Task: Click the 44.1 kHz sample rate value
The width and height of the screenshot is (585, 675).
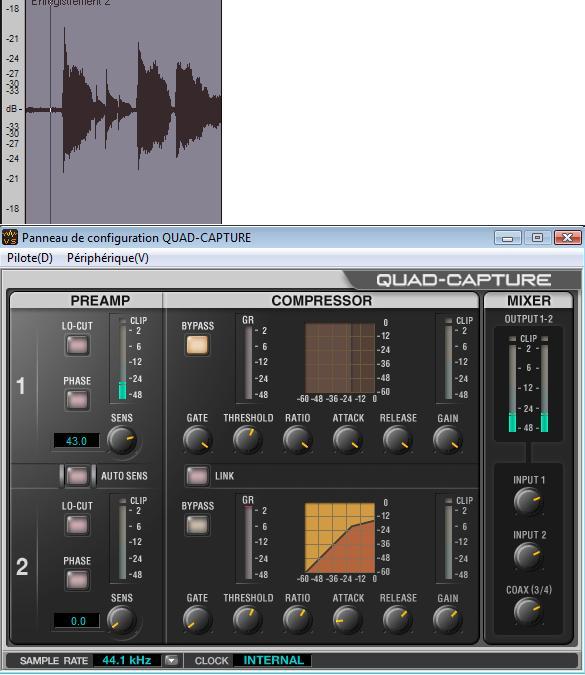Action: [127, 660]
